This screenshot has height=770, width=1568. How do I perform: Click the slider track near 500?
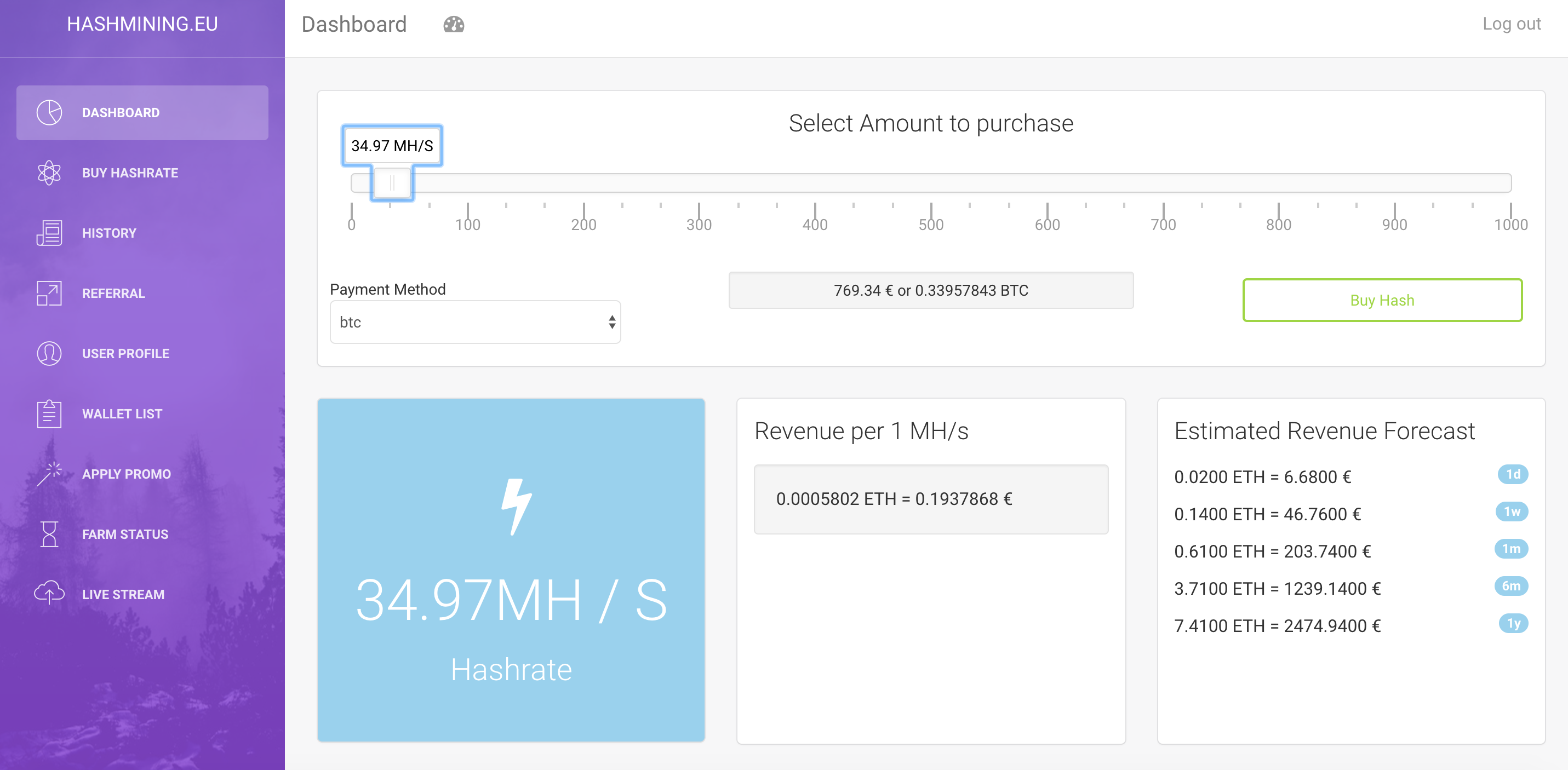point(931,182)
